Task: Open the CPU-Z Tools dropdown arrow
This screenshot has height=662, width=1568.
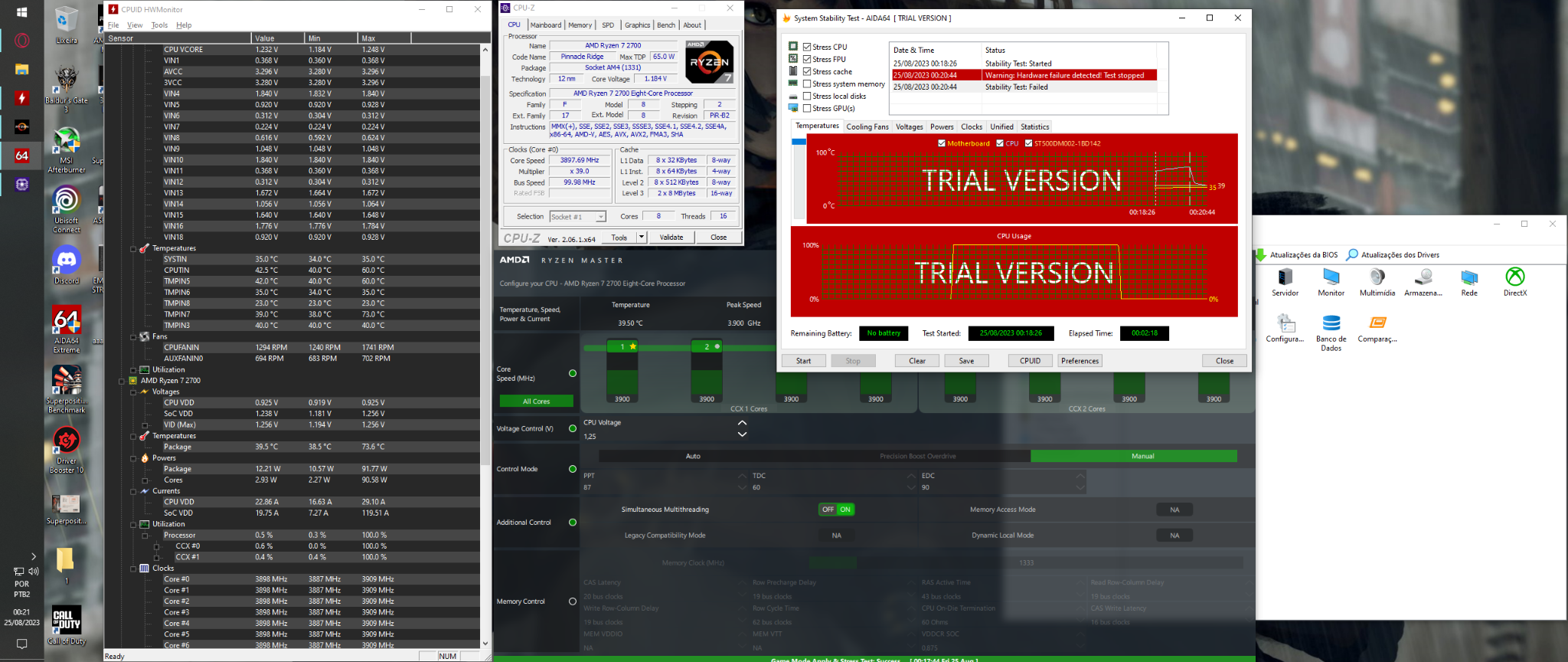Action: click(642, 238)
